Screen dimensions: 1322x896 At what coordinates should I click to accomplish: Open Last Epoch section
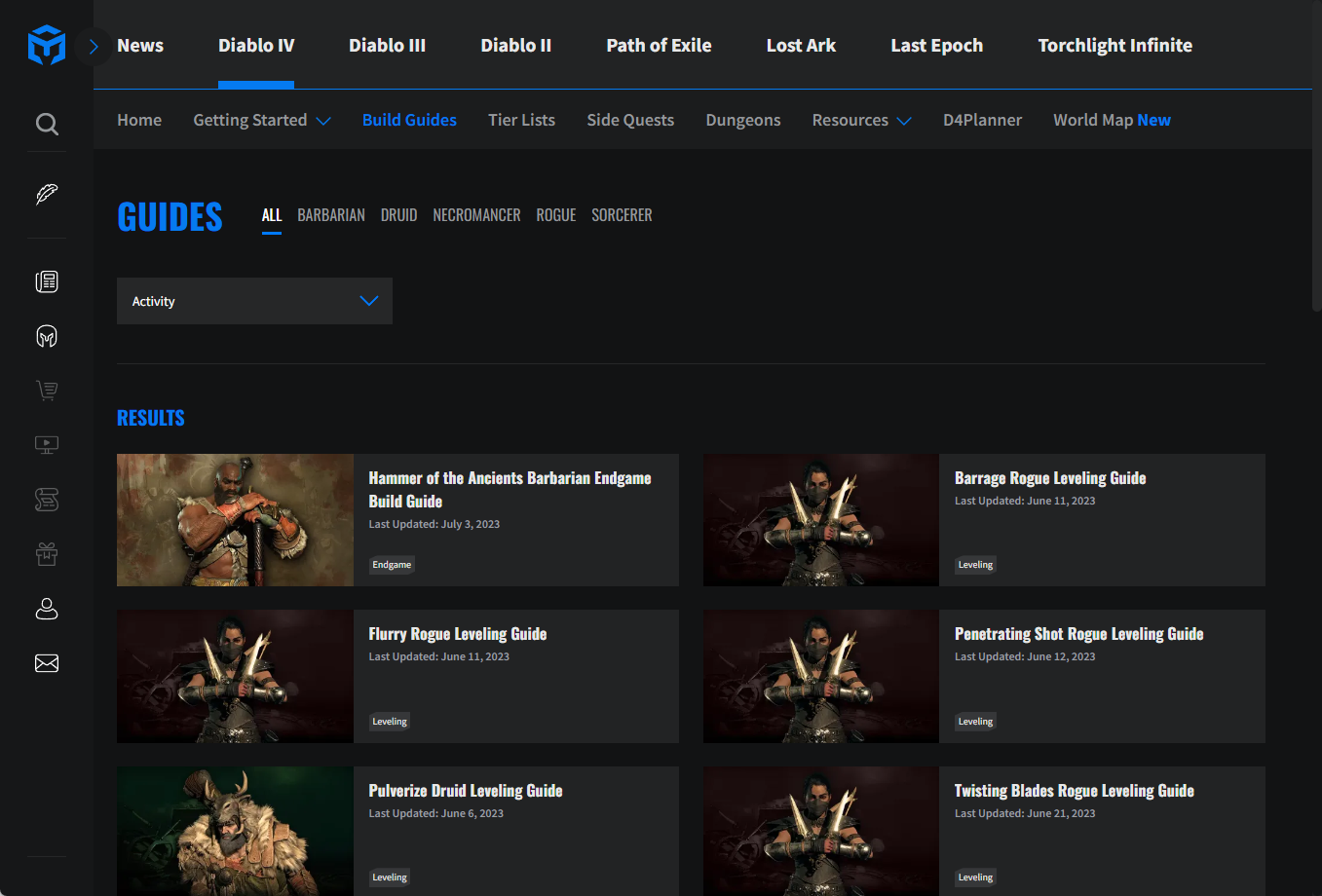(x=936, y=46)
